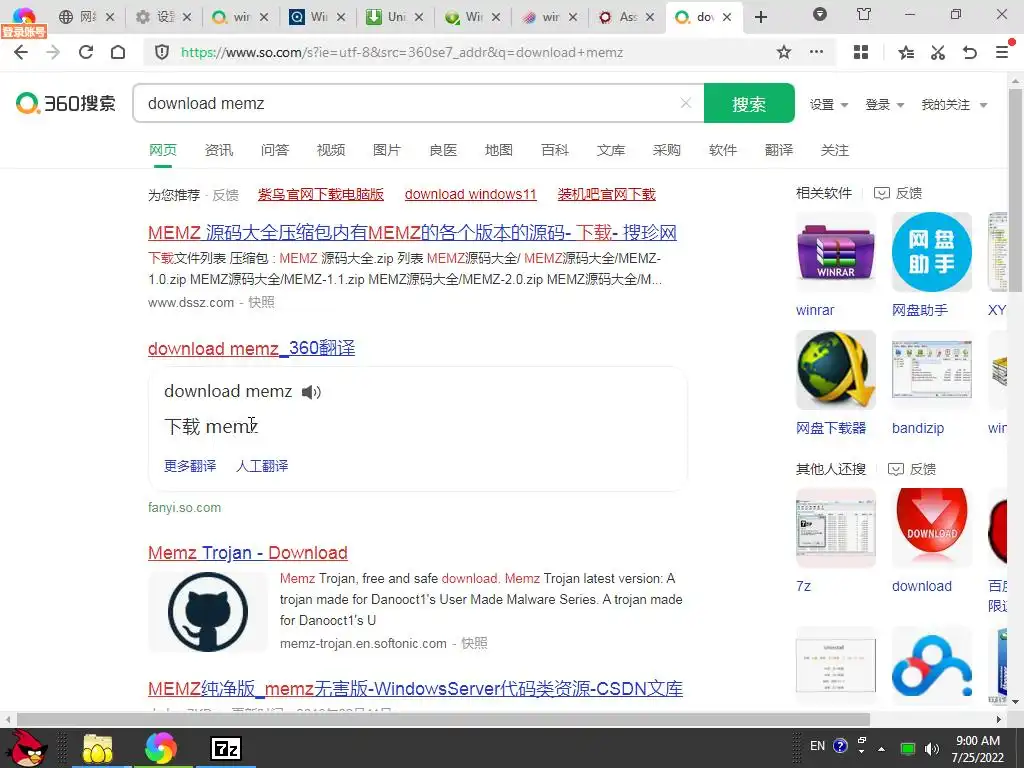Reload the current page

coord(86,52)
